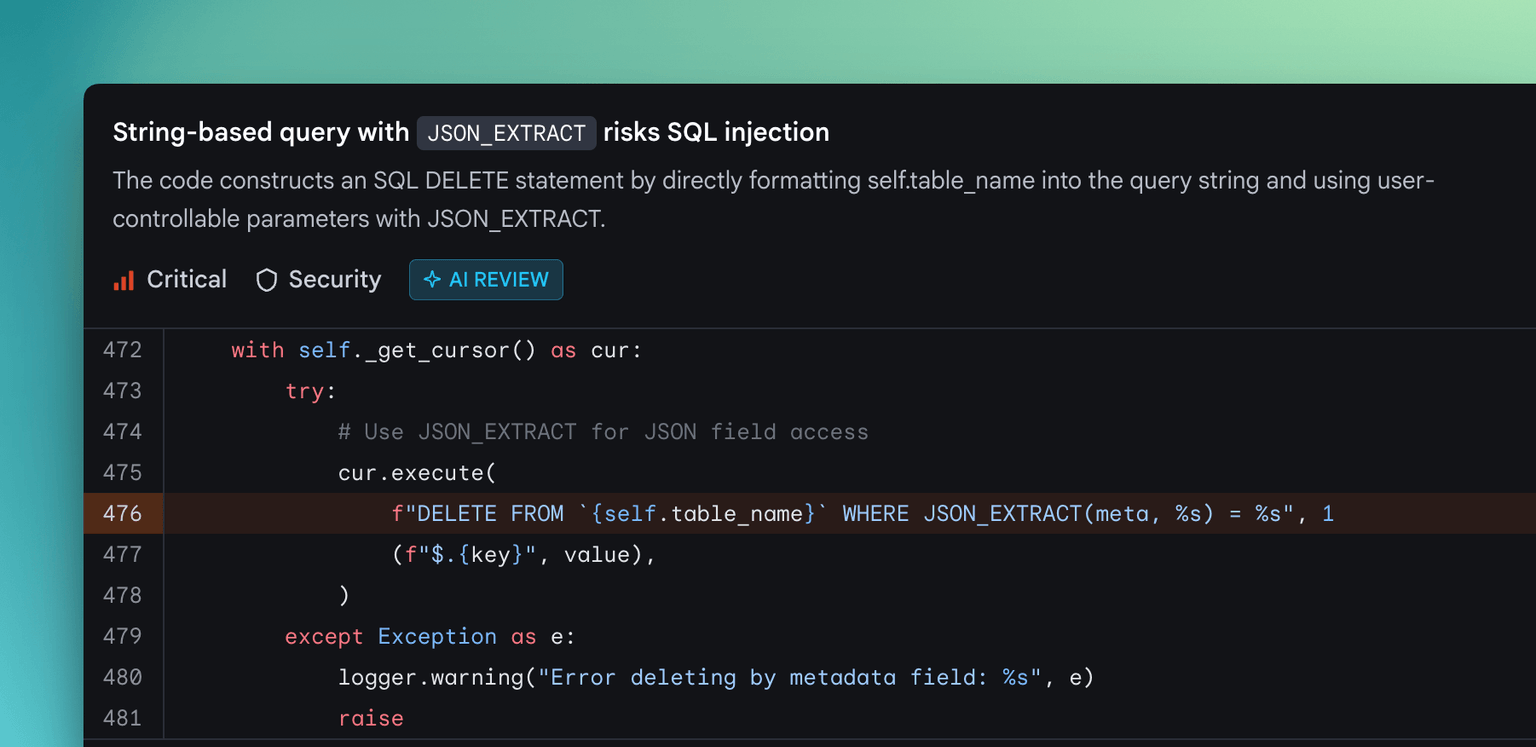The width and height of the screenshot is (1536, 747).
Task: Open the AI REVIEW badge text
Action: point(498,280)
